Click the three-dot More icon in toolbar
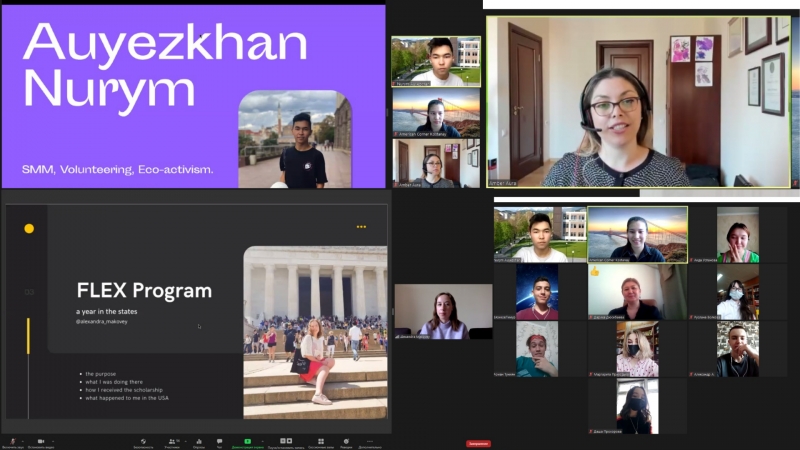Screen dimensions: 800x450 pos(369,440)
